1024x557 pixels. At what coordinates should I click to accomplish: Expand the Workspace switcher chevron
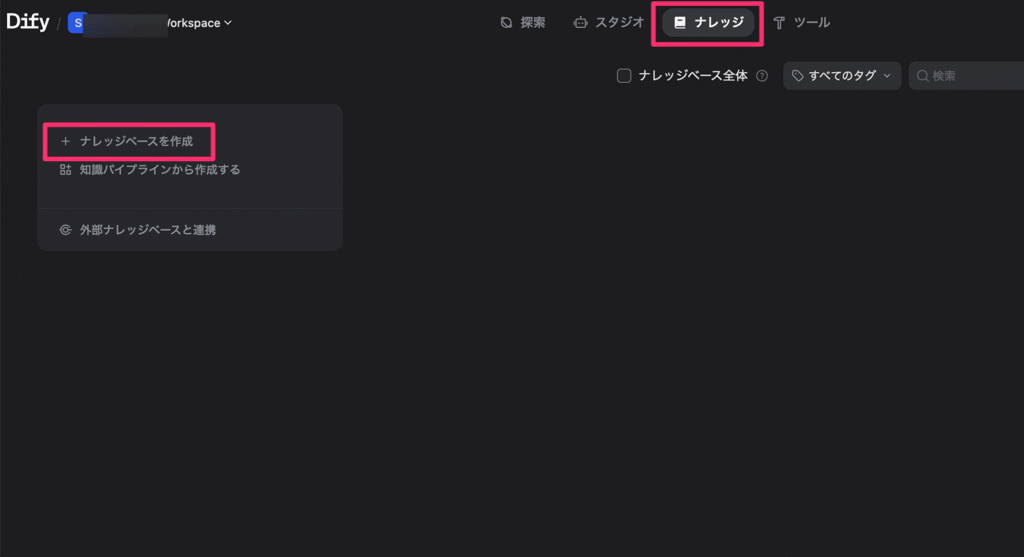click(x=229, y=23)
